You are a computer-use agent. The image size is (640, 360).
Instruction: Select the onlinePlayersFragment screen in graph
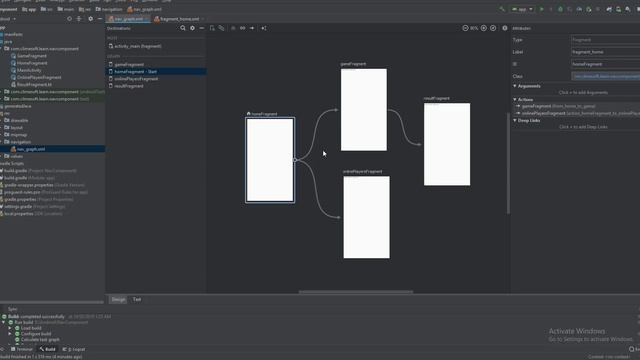(367, 217)
